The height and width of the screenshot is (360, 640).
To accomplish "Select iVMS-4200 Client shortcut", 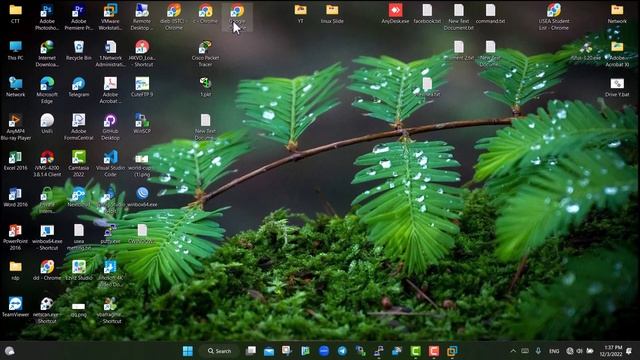I will [x=47, y=164].
